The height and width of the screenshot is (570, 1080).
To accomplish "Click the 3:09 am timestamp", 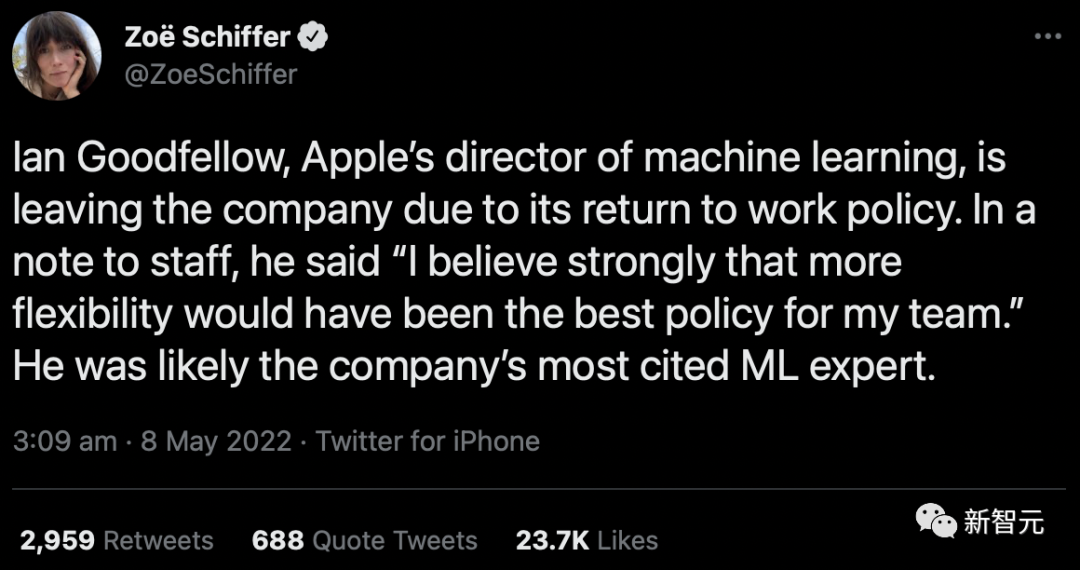I will (65, 441).
